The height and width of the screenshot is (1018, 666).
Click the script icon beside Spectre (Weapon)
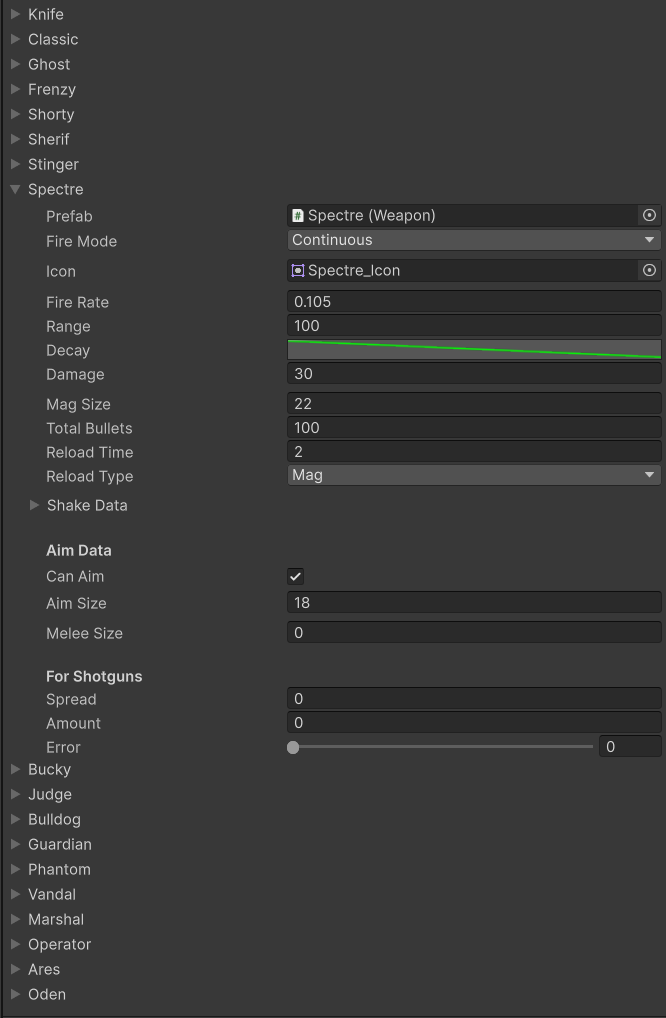298,216
